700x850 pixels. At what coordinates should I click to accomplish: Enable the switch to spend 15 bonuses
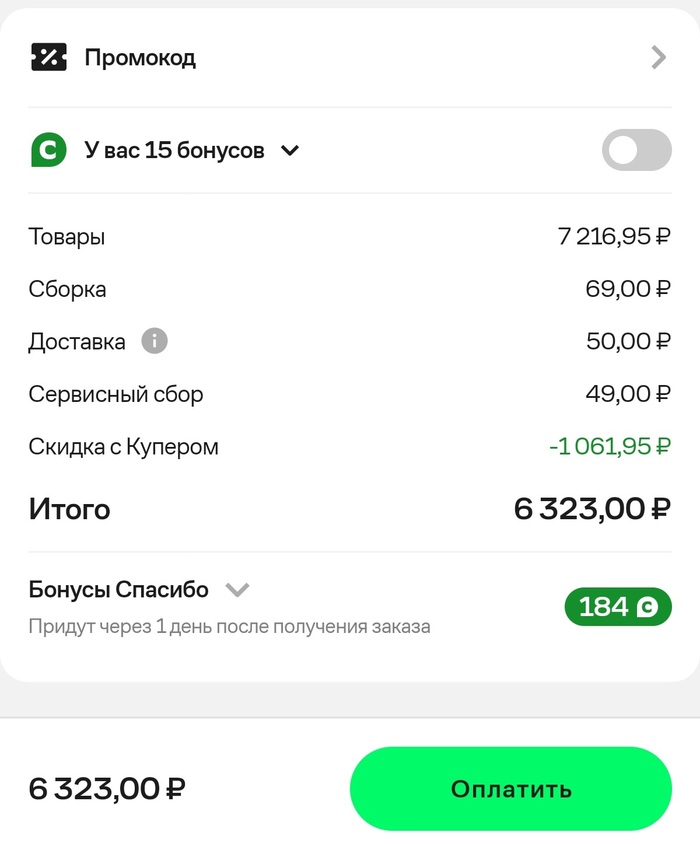[636, 150]
